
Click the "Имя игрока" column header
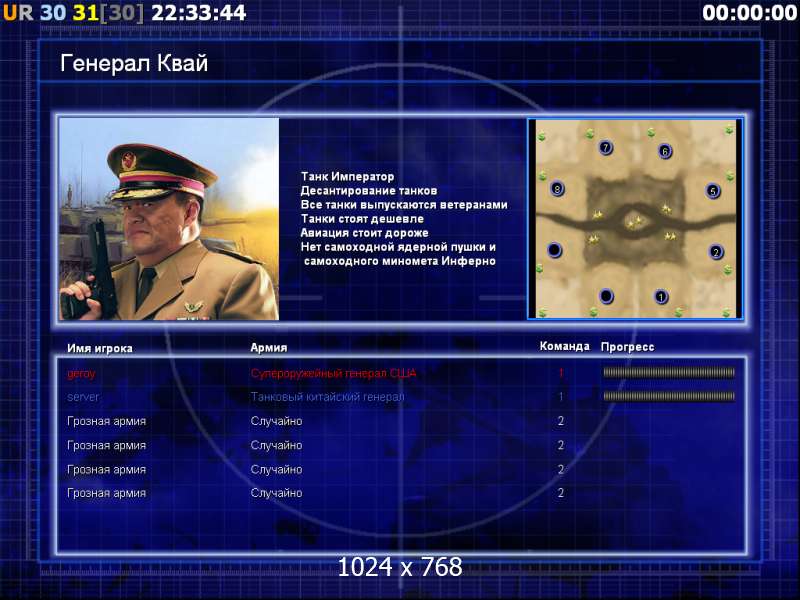(100, 348)
